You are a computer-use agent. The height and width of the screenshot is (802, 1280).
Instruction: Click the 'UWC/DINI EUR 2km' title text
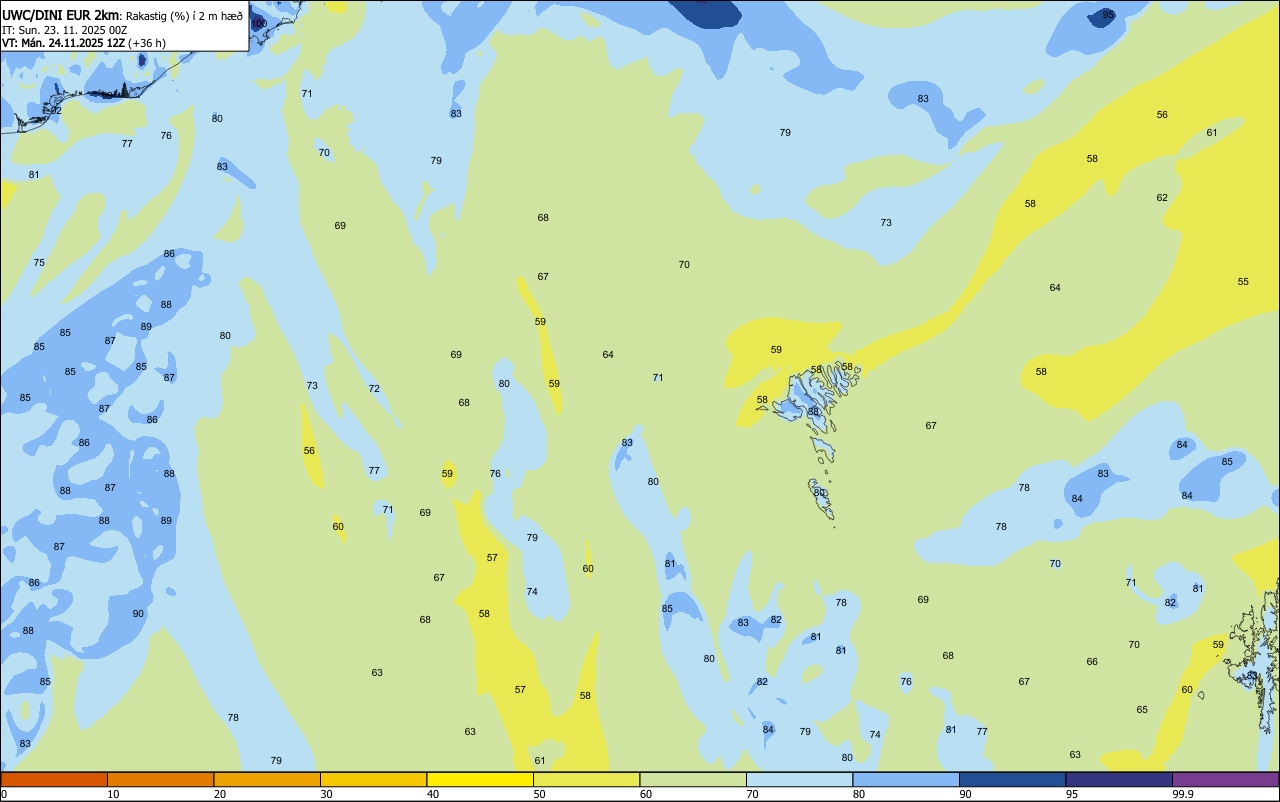[60, 14]
